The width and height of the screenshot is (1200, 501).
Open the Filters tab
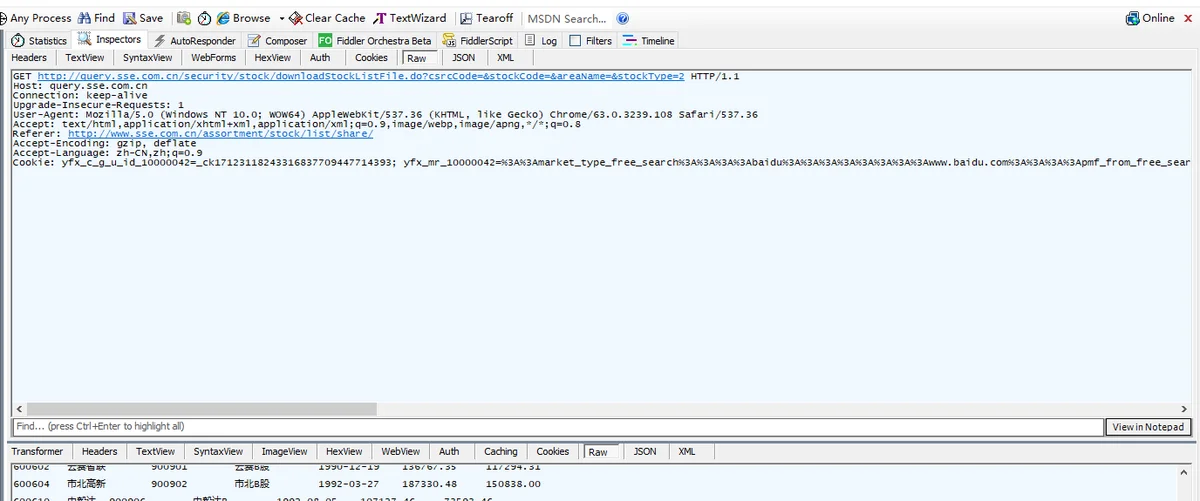[590, 41]
